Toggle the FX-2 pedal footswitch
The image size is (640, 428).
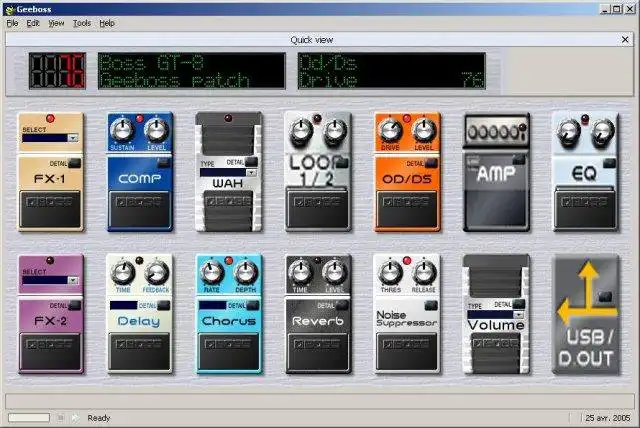(x=50, y=351)
